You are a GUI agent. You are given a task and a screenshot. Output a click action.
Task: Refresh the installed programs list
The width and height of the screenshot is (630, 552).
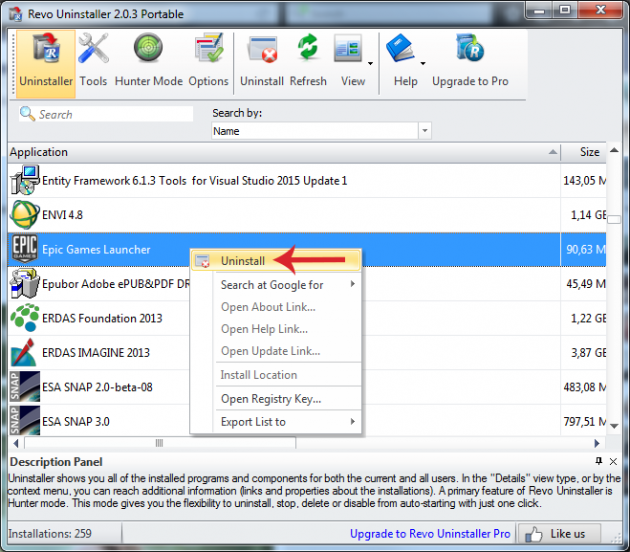308,62
